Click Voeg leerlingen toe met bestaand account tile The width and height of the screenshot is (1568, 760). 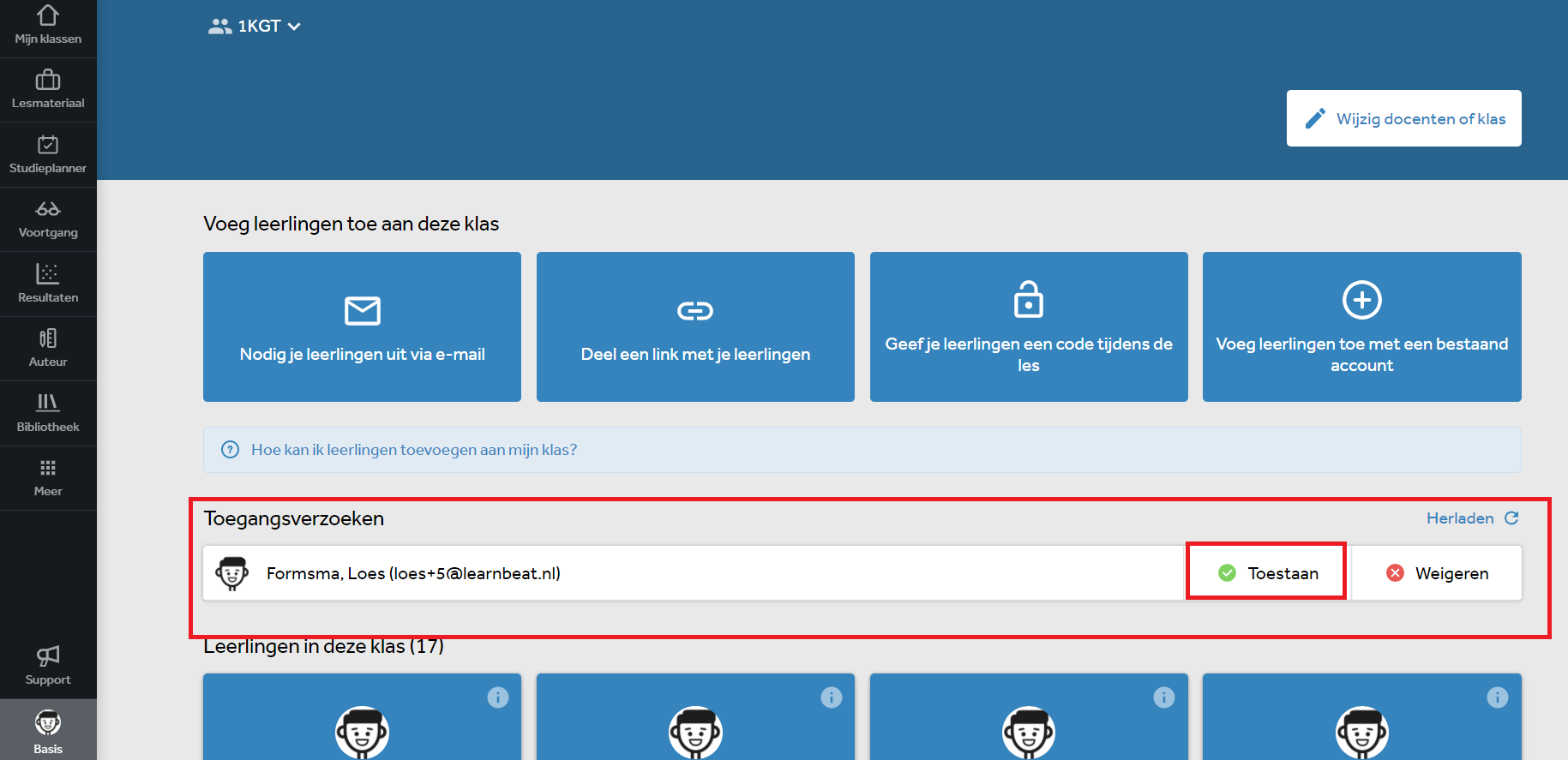(1361, 326)
